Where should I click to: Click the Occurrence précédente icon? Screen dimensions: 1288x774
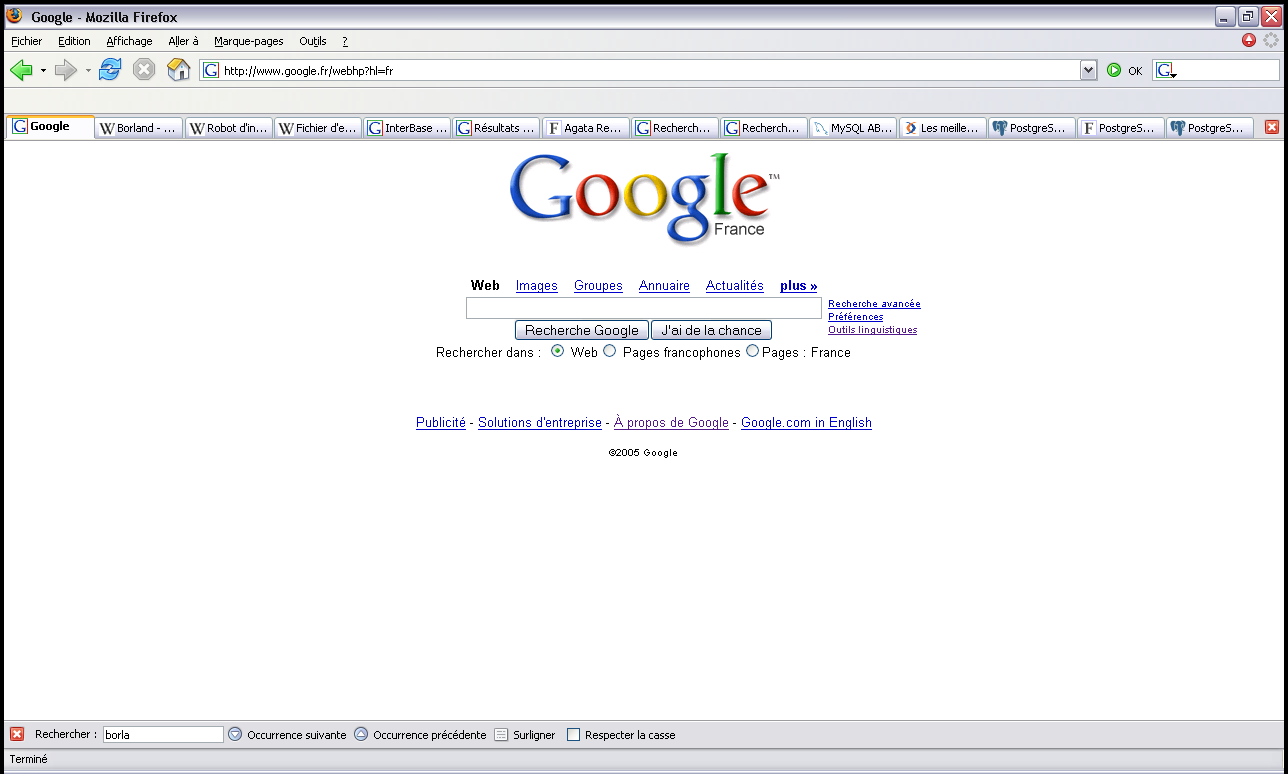361,734
